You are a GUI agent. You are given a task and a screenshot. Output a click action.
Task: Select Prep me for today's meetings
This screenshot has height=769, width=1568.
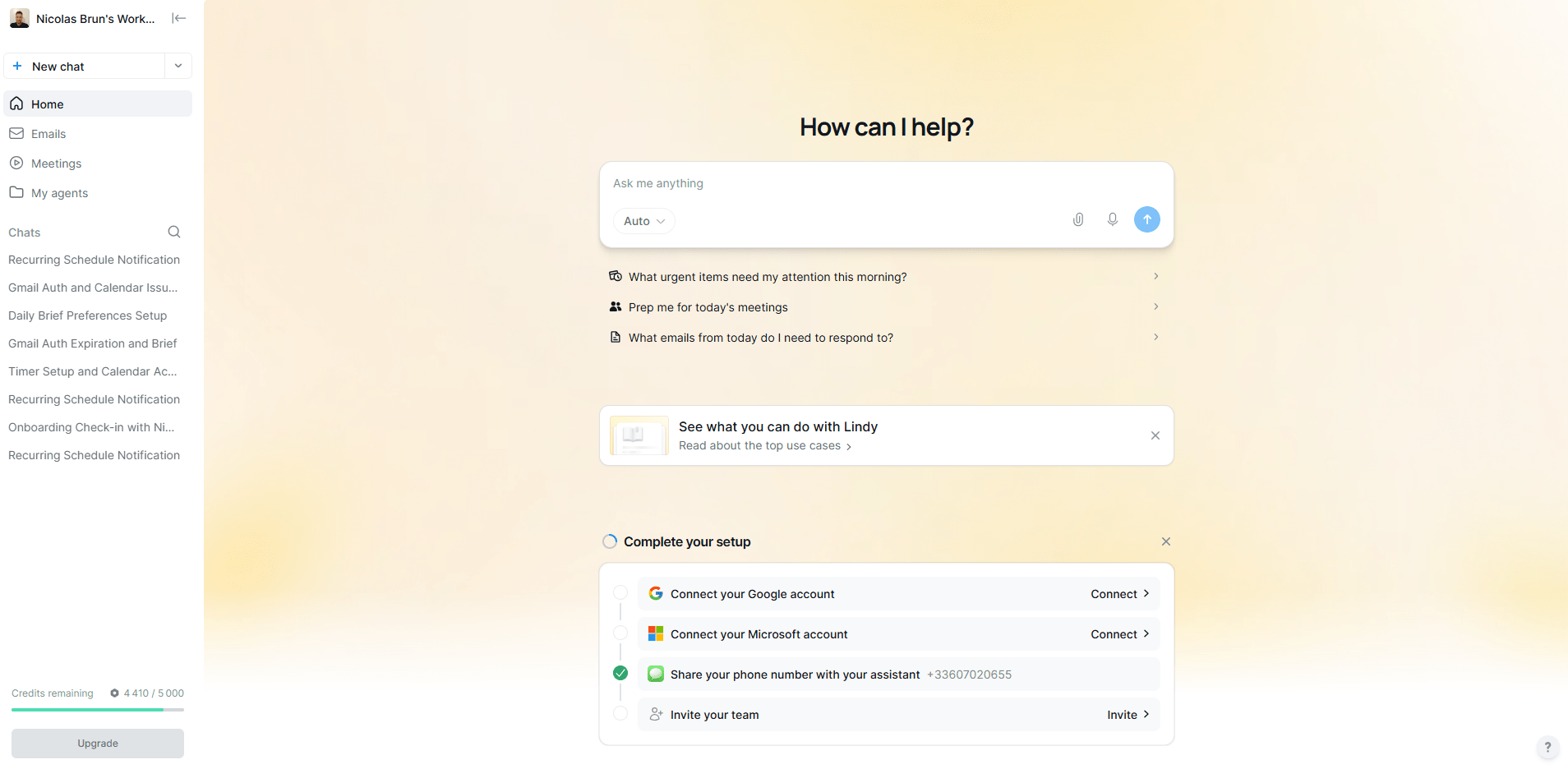pos(886,307)
